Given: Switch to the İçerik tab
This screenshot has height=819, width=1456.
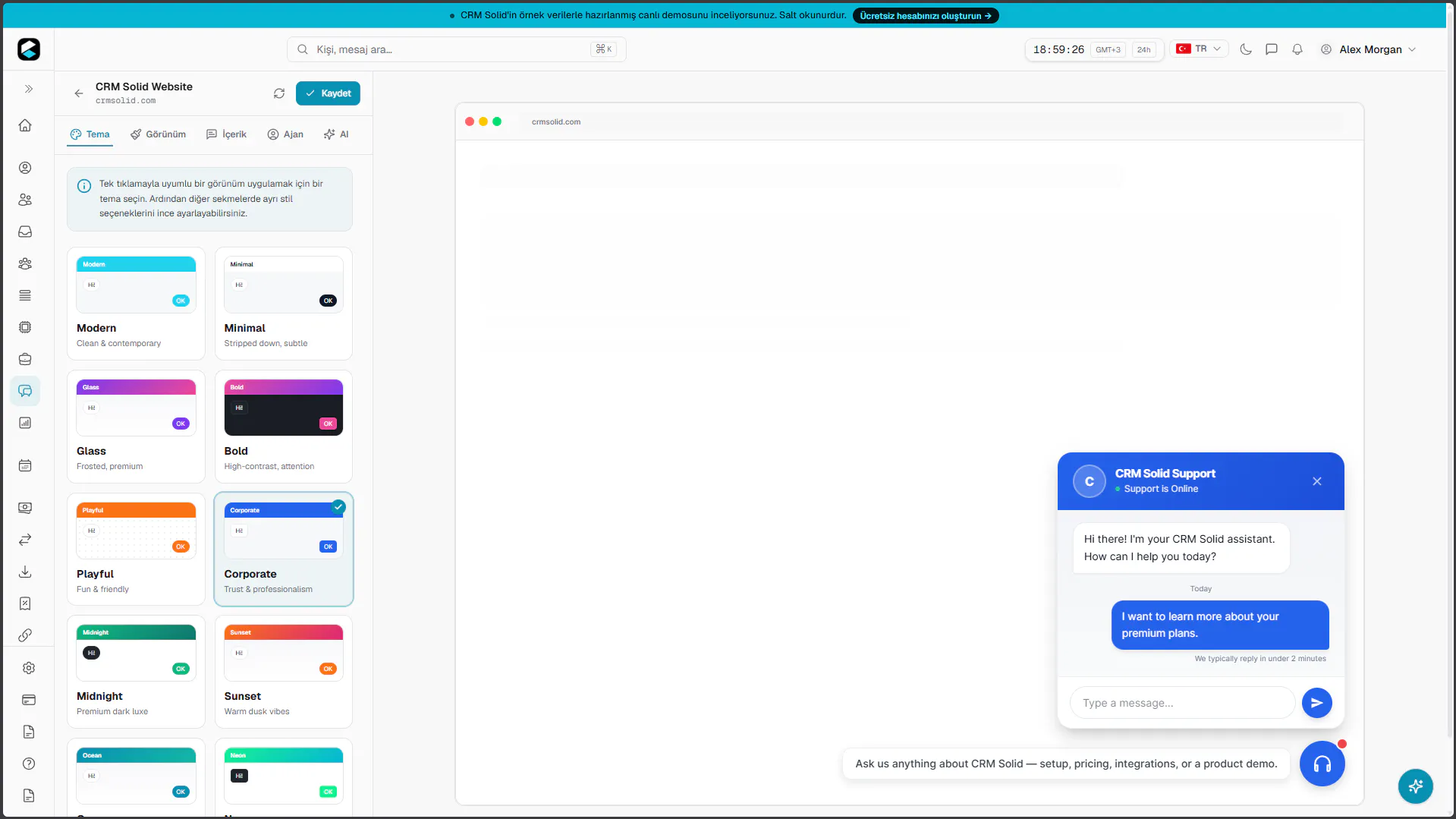Looking at the screenshot, I should [x=226, y=134].
